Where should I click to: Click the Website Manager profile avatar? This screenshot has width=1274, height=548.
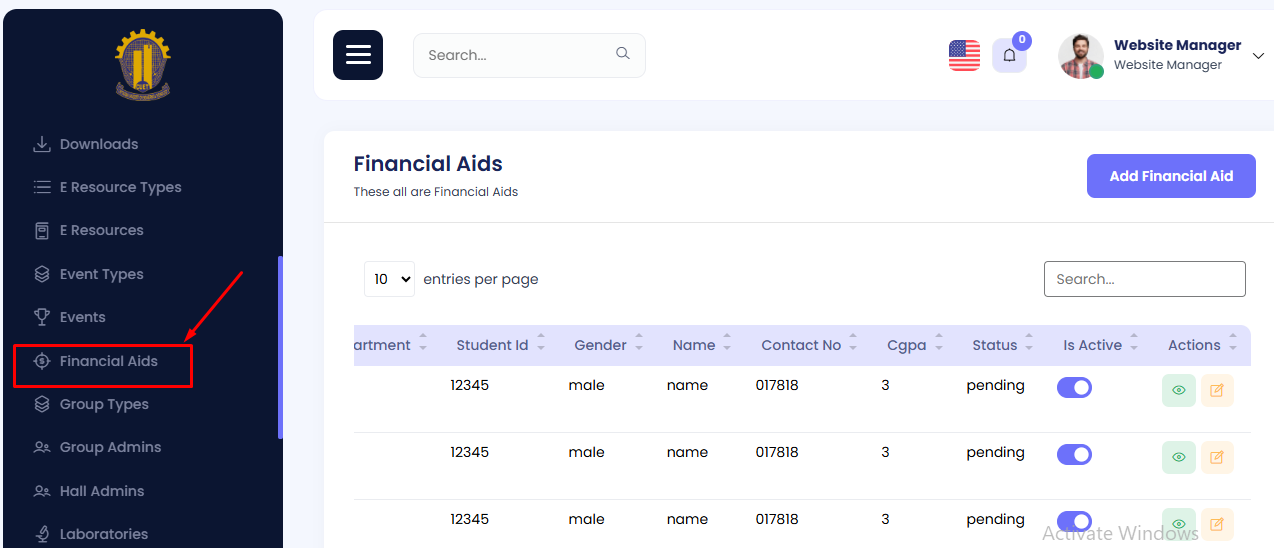click(x=1080, y=56)
